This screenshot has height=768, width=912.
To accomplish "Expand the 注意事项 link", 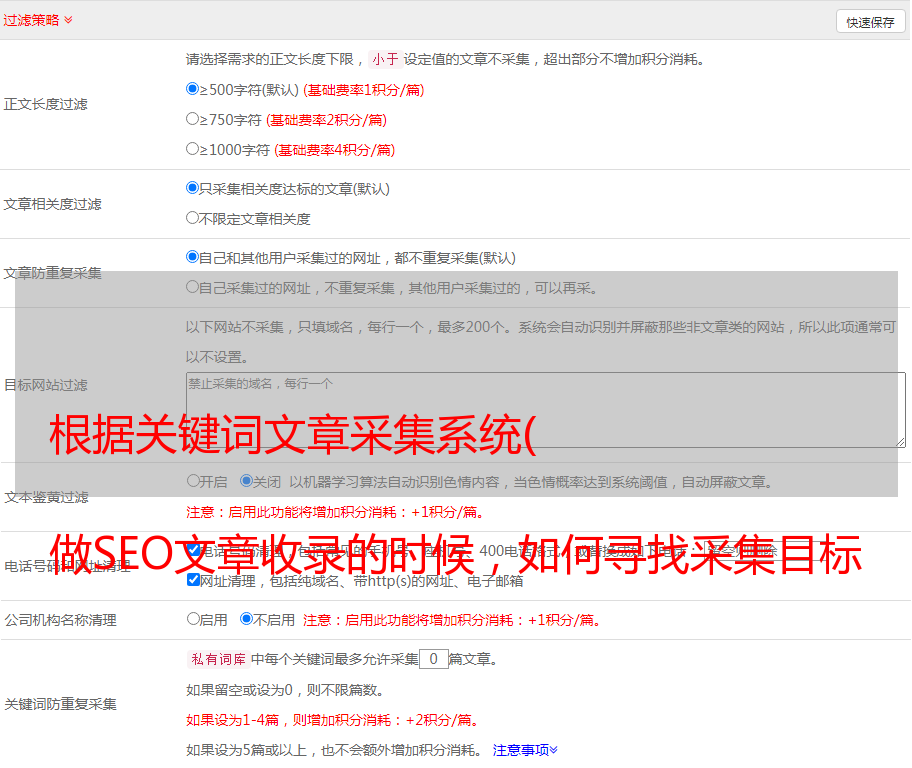I will pos(525,751).
